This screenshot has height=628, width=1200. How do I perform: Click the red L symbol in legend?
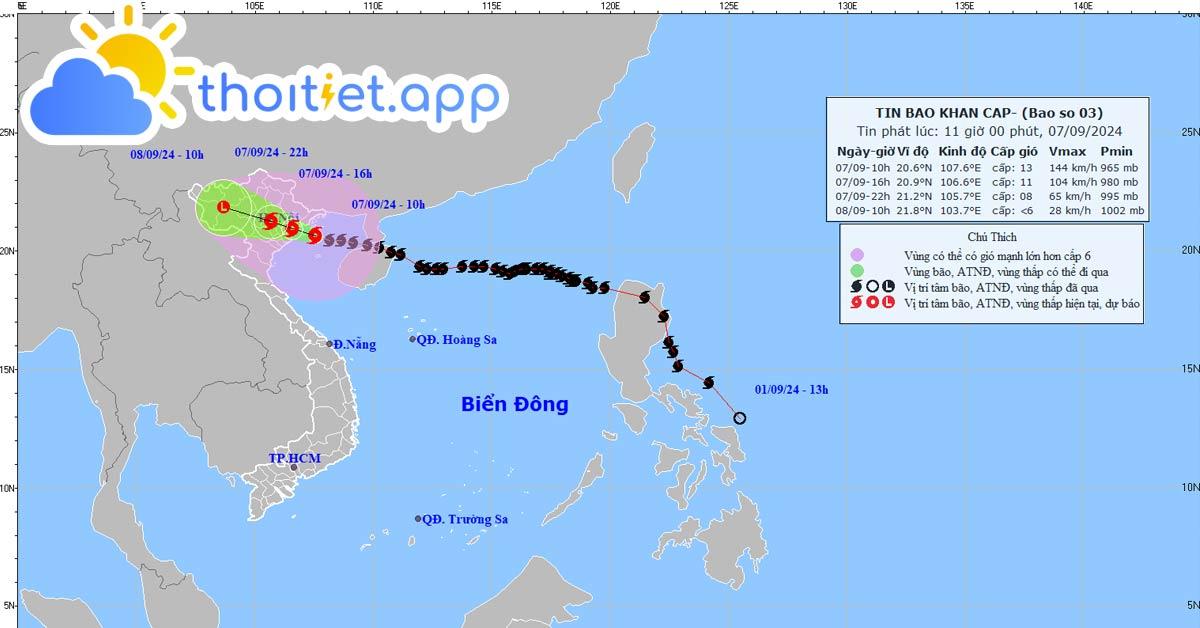coord(889,303)
